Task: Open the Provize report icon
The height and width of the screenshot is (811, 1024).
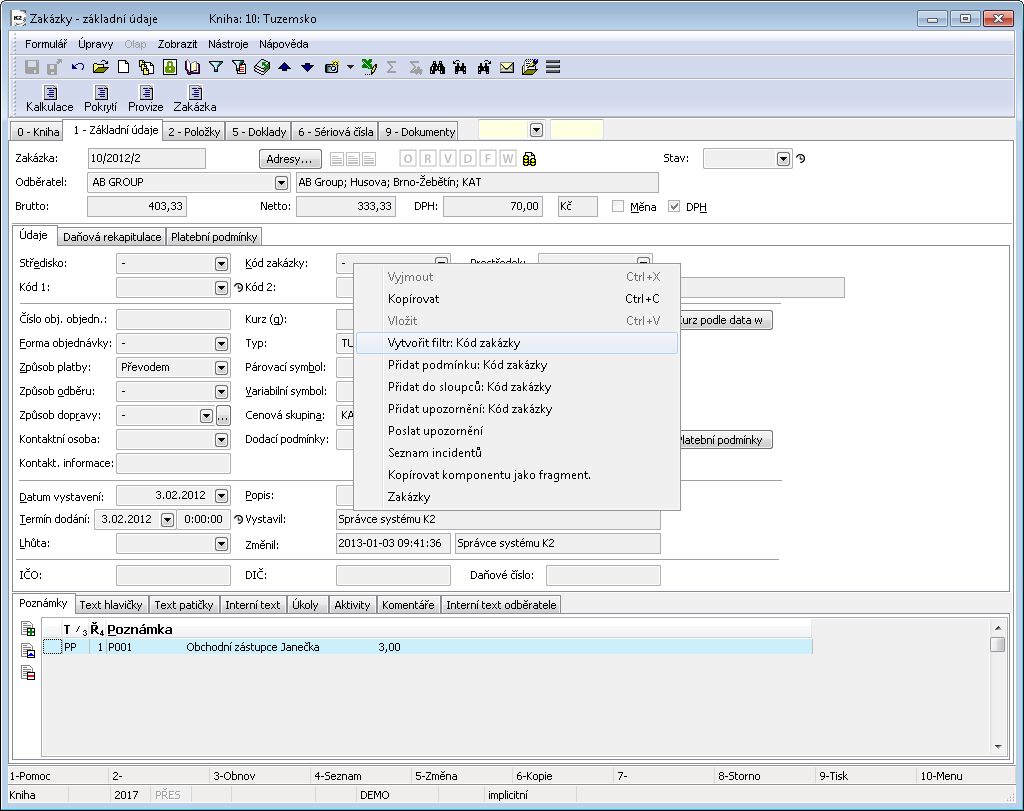Action: coord(146,93)
